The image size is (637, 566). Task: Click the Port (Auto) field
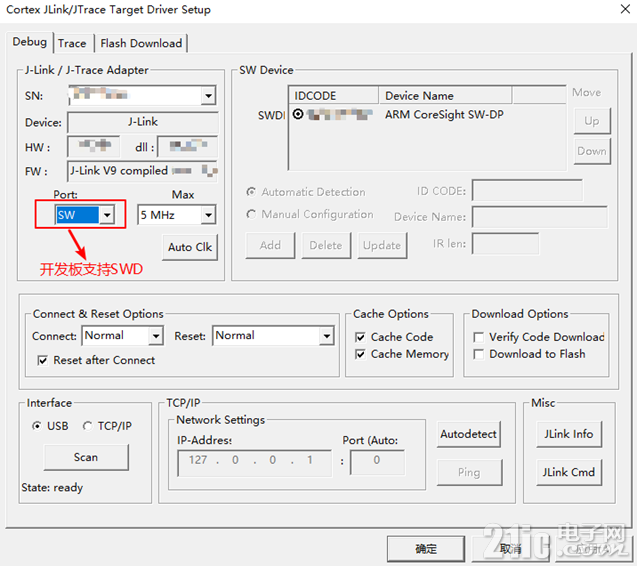tap(377, 462)
